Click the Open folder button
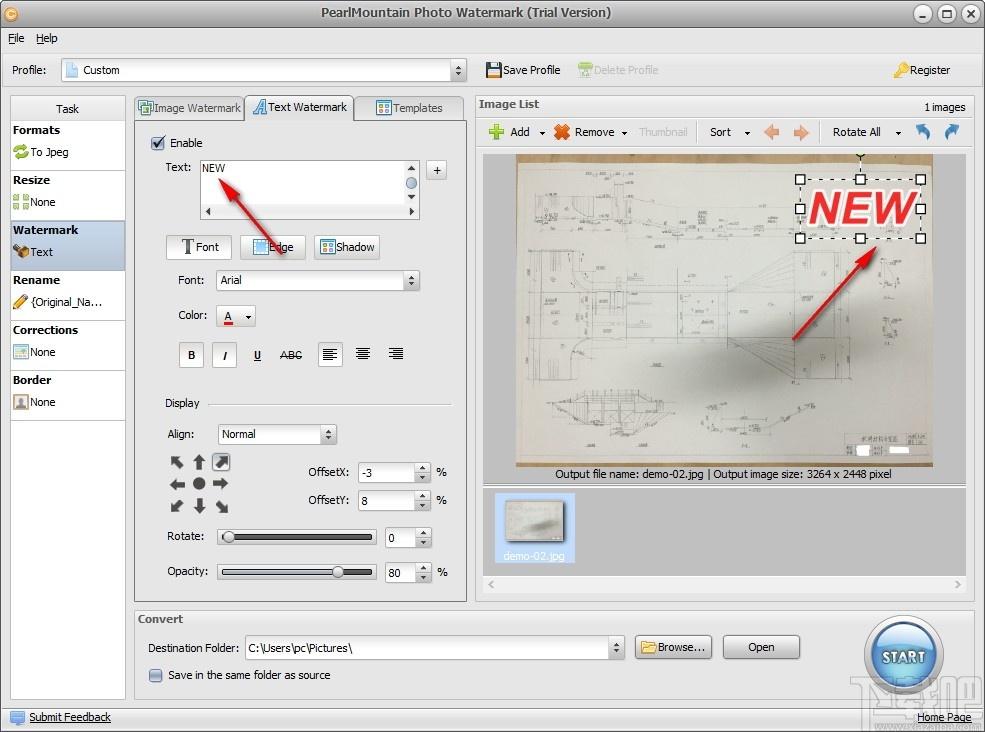 coord(761,647)
